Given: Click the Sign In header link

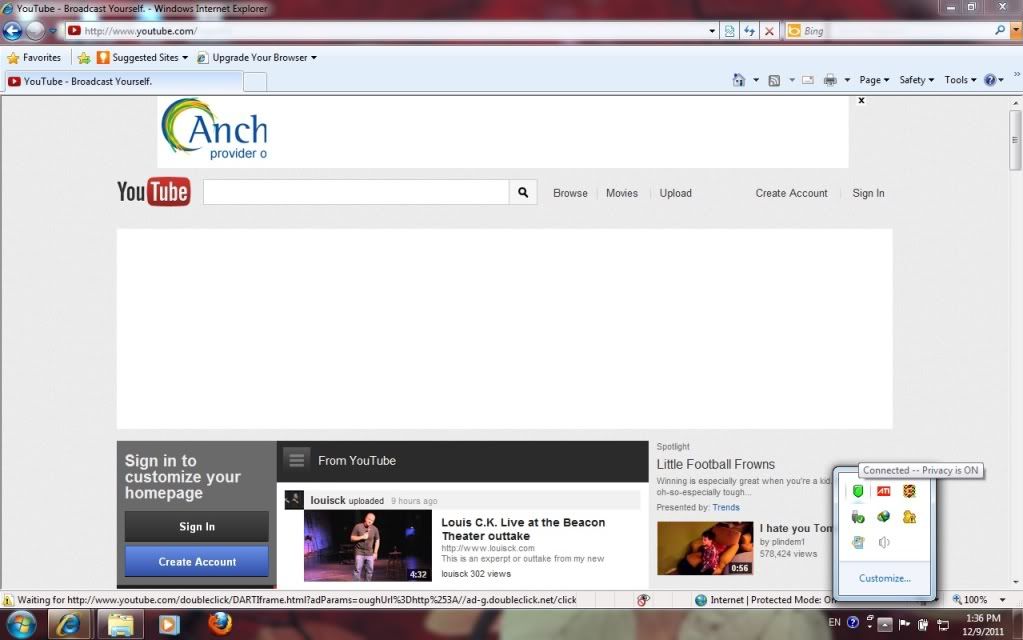Looking at the screenshot, I should click(x=868, y=193).
